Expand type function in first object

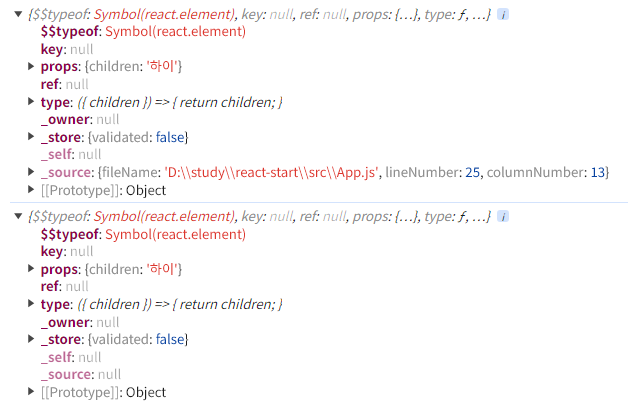pyautogui.click(x=31, y=101)
